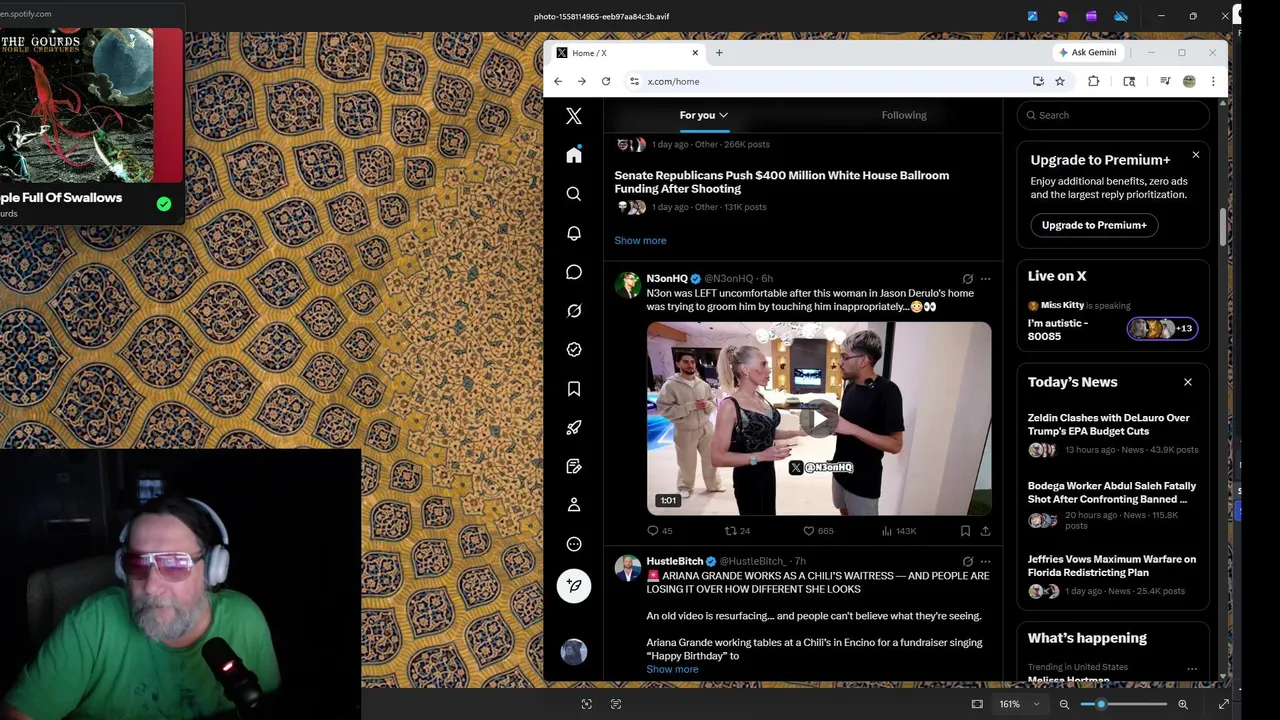The image size is (1280, 720).
Task: Expand the For you timeline chevron
Action: (x=723, y=115)
